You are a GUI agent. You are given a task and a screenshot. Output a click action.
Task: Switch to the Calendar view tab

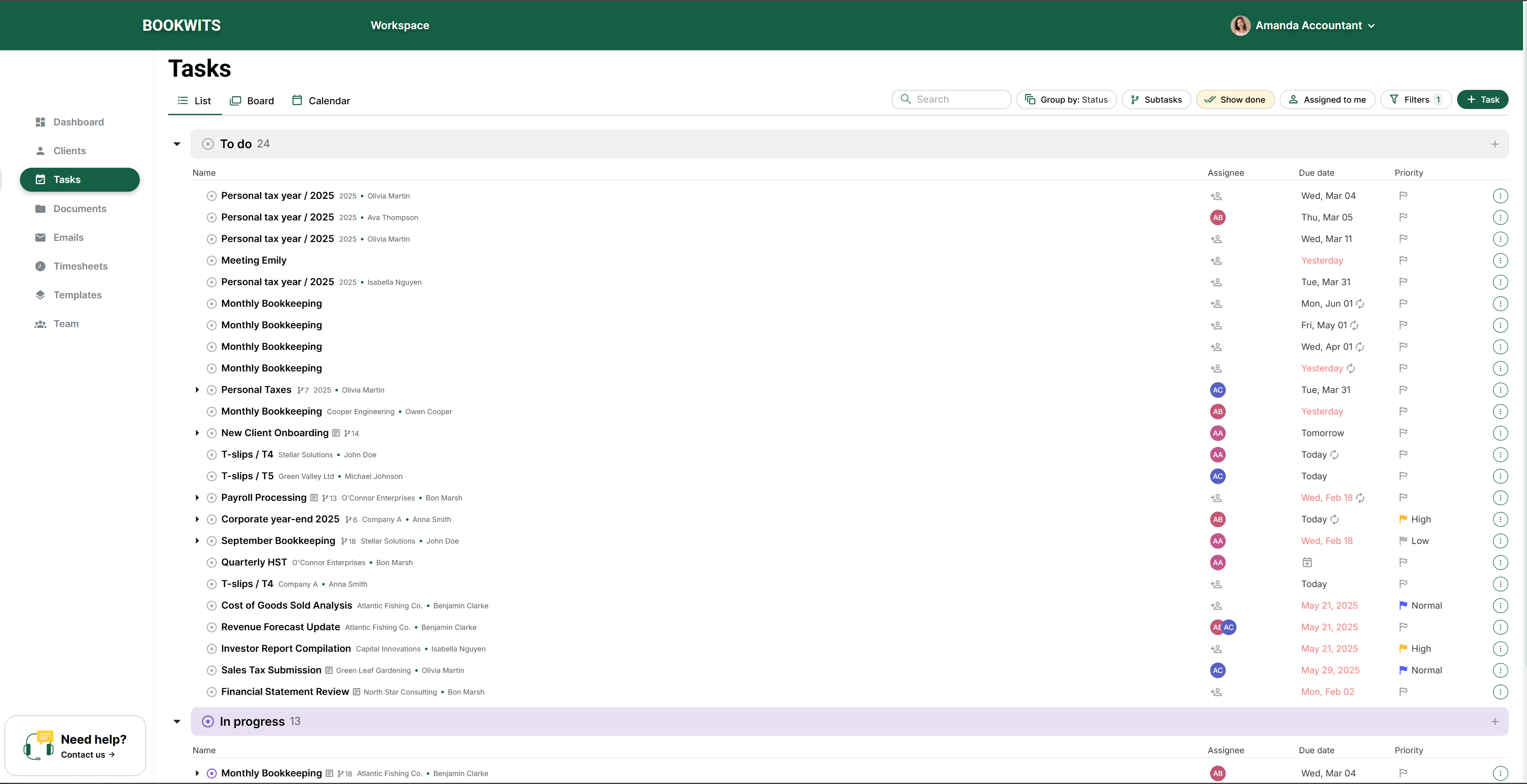(x=321, y=100)
